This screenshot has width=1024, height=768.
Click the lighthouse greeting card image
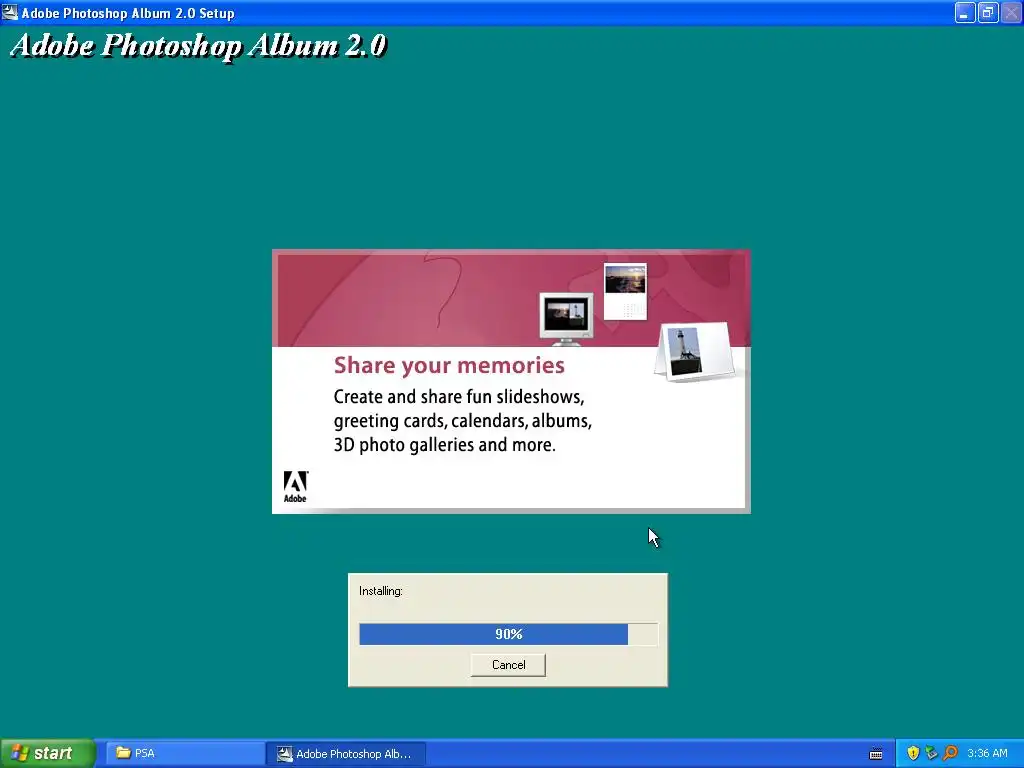(x=695, y=351)
